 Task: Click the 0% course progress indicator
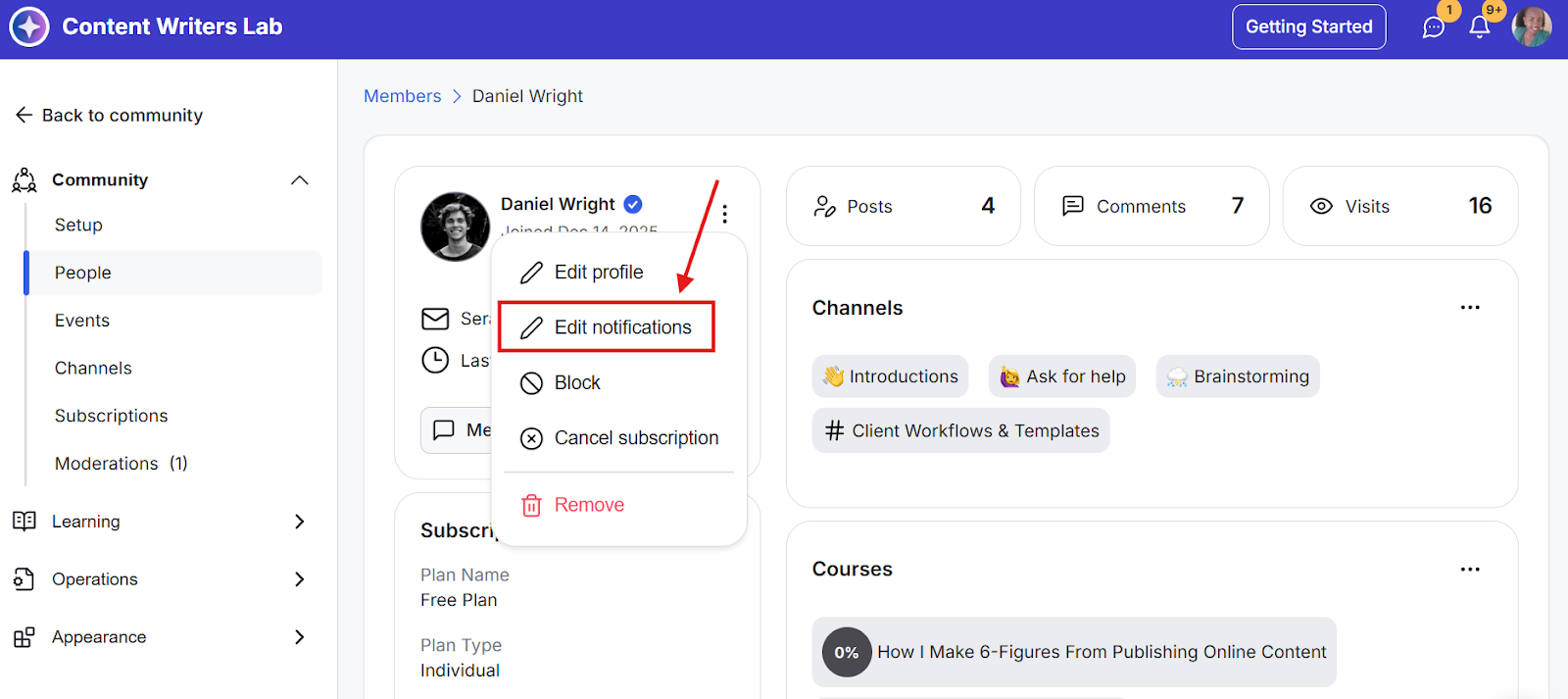[847, 652]
